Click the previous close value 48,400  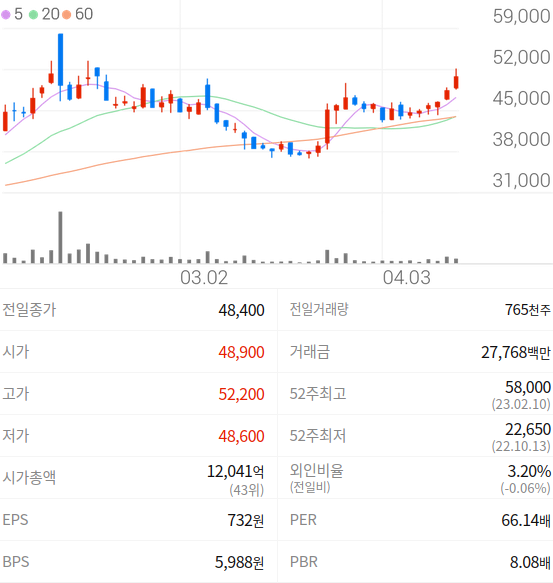point(241,310)
